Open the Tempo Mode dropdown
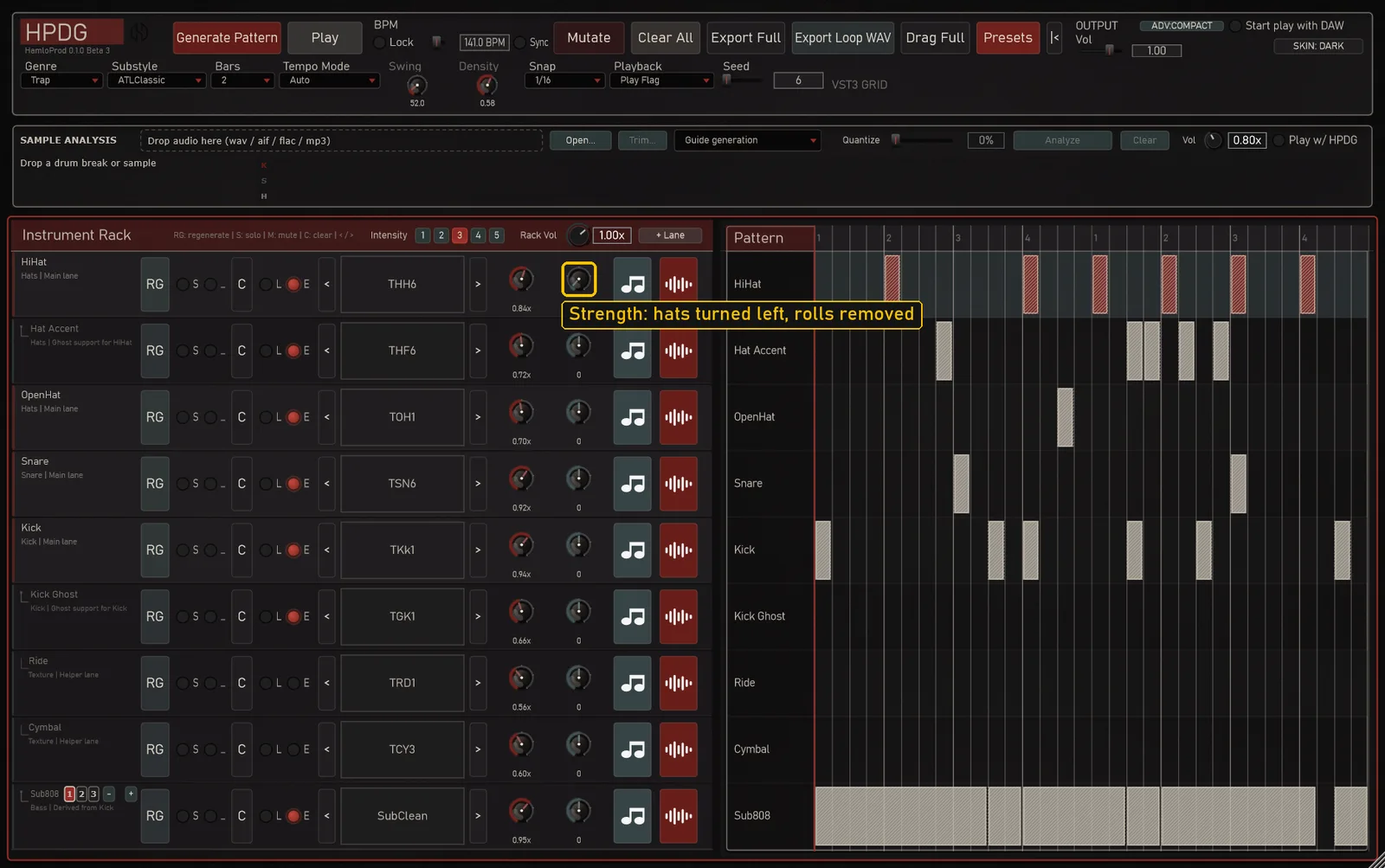The image size is (1385, 868). click(330, 80)
